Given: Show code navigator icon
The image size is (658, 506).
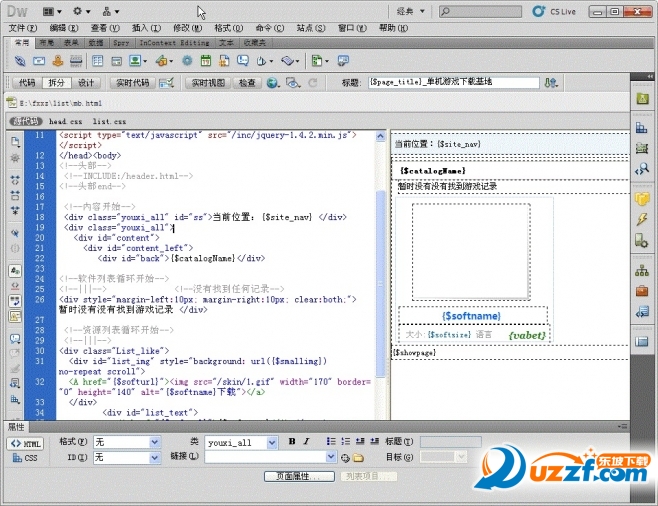Looking at the screenshot, I should click(15, 158).
